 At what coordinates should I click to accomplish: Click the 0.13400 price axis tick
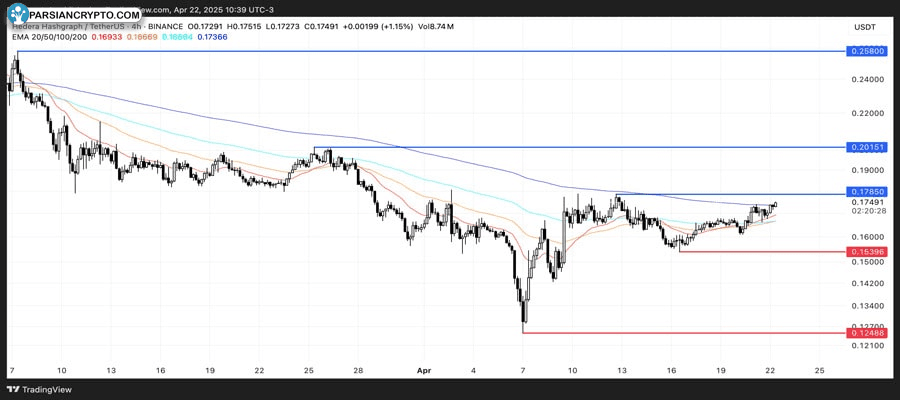(868, 306)
